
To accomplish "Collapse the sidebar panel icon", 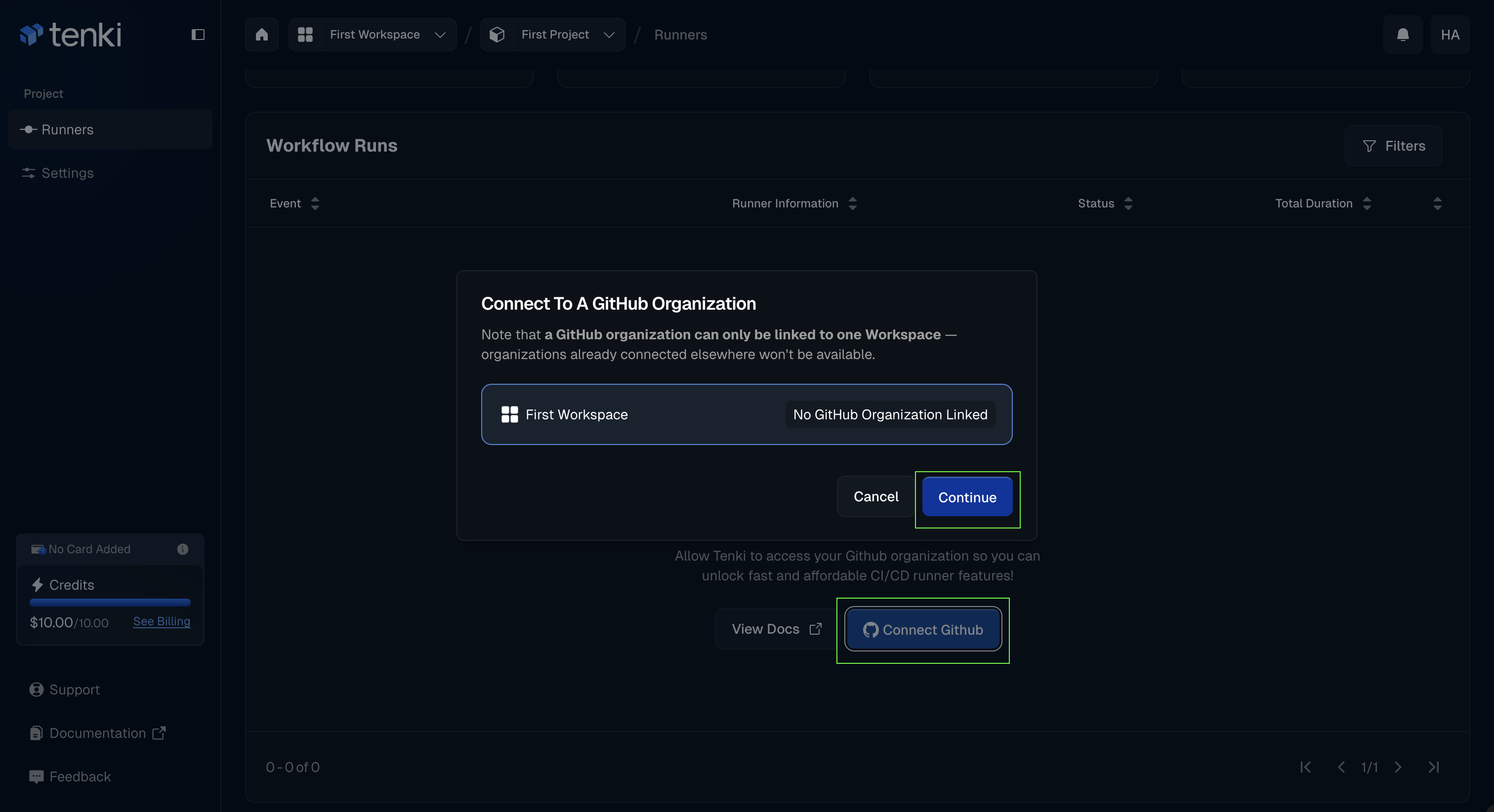I will click(x=198, y=35).
